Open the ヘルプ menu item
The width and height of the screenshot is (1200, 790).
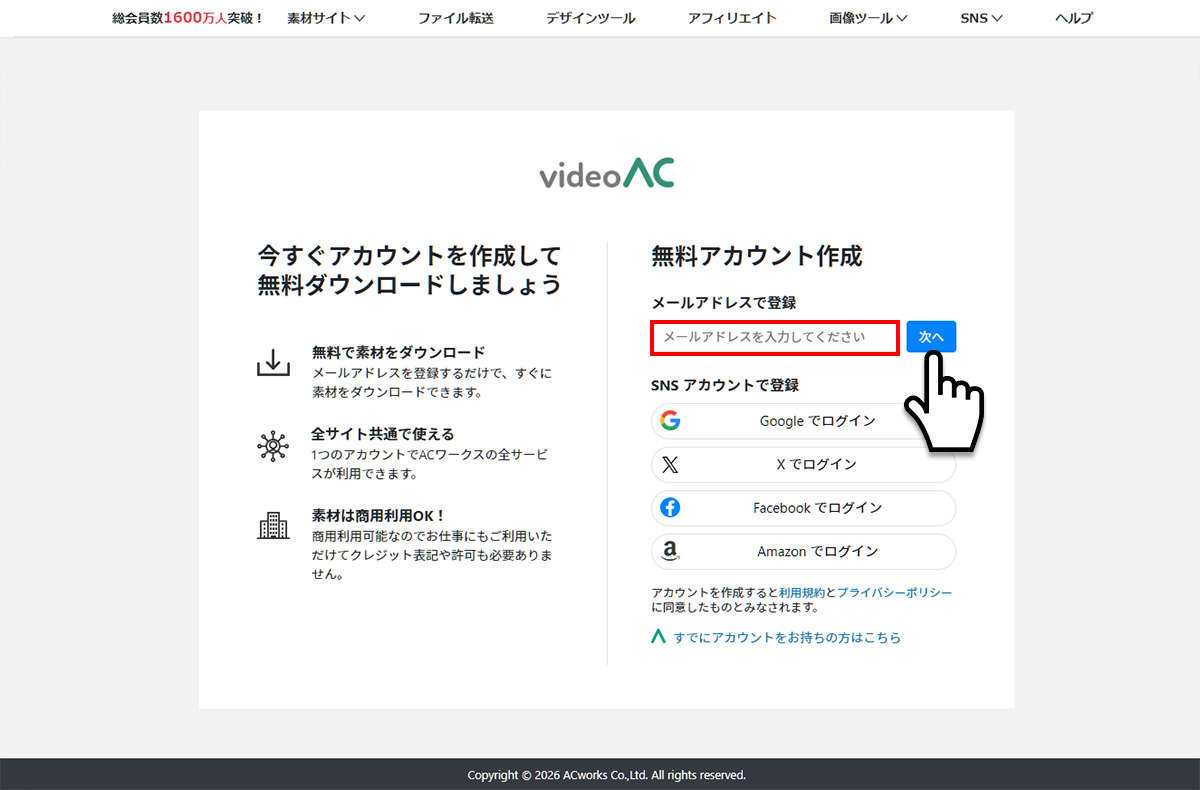click(1074, 18)
